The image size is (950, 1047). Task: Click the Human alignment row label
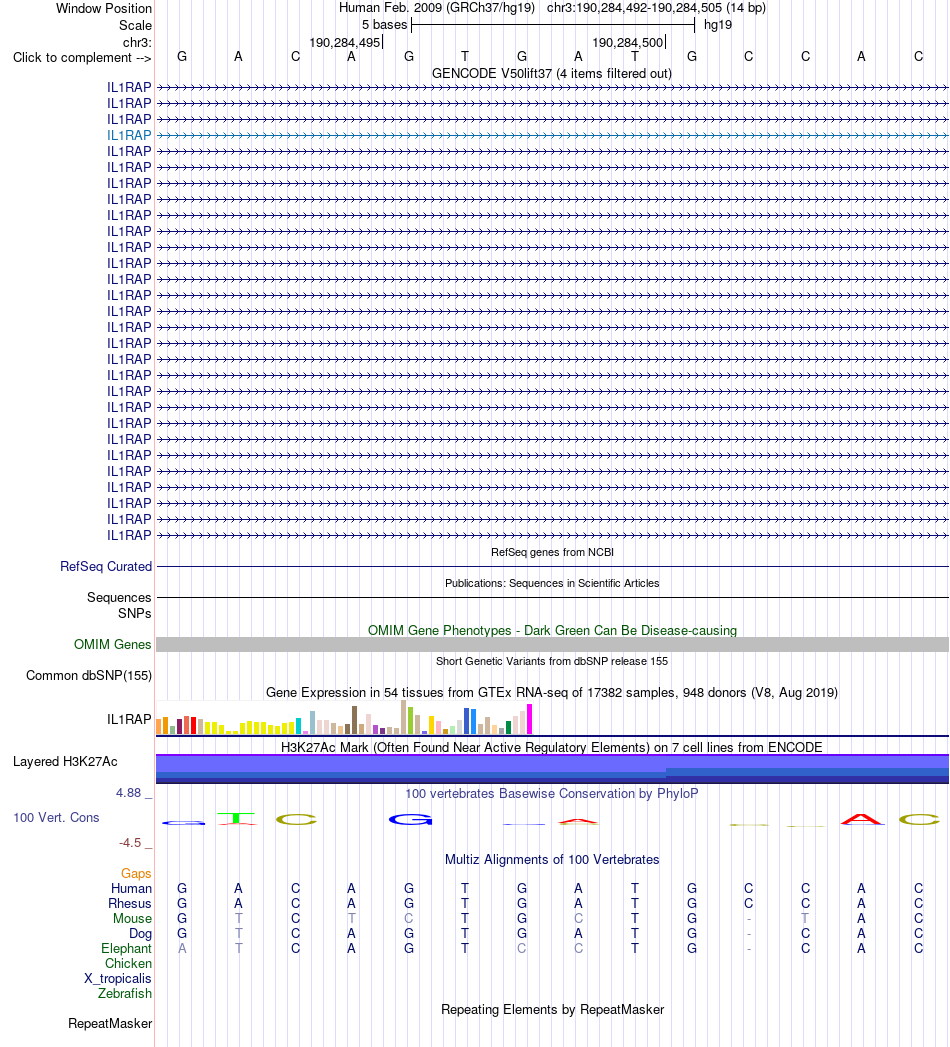pyautogui.click(x=132, y=888)
